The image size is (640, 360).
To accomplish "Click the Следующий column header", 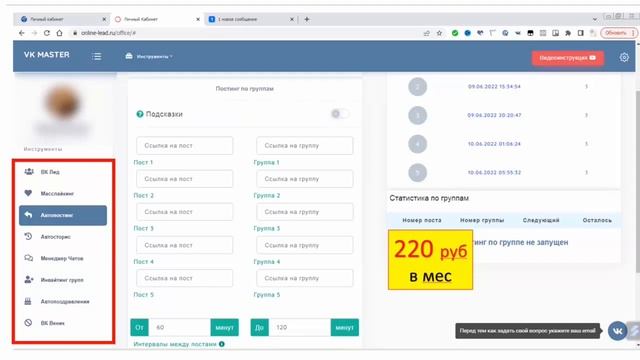I will (x=541, y=220).
